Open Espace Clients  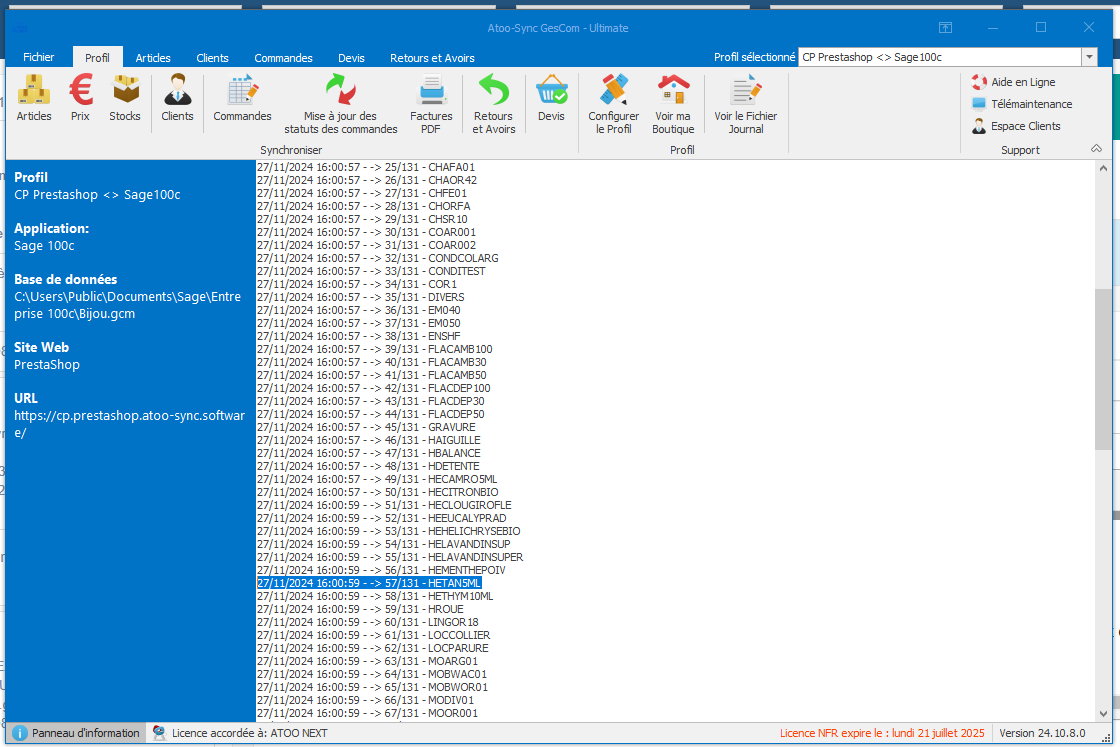pyautogui.click(x=1016, y=126)
